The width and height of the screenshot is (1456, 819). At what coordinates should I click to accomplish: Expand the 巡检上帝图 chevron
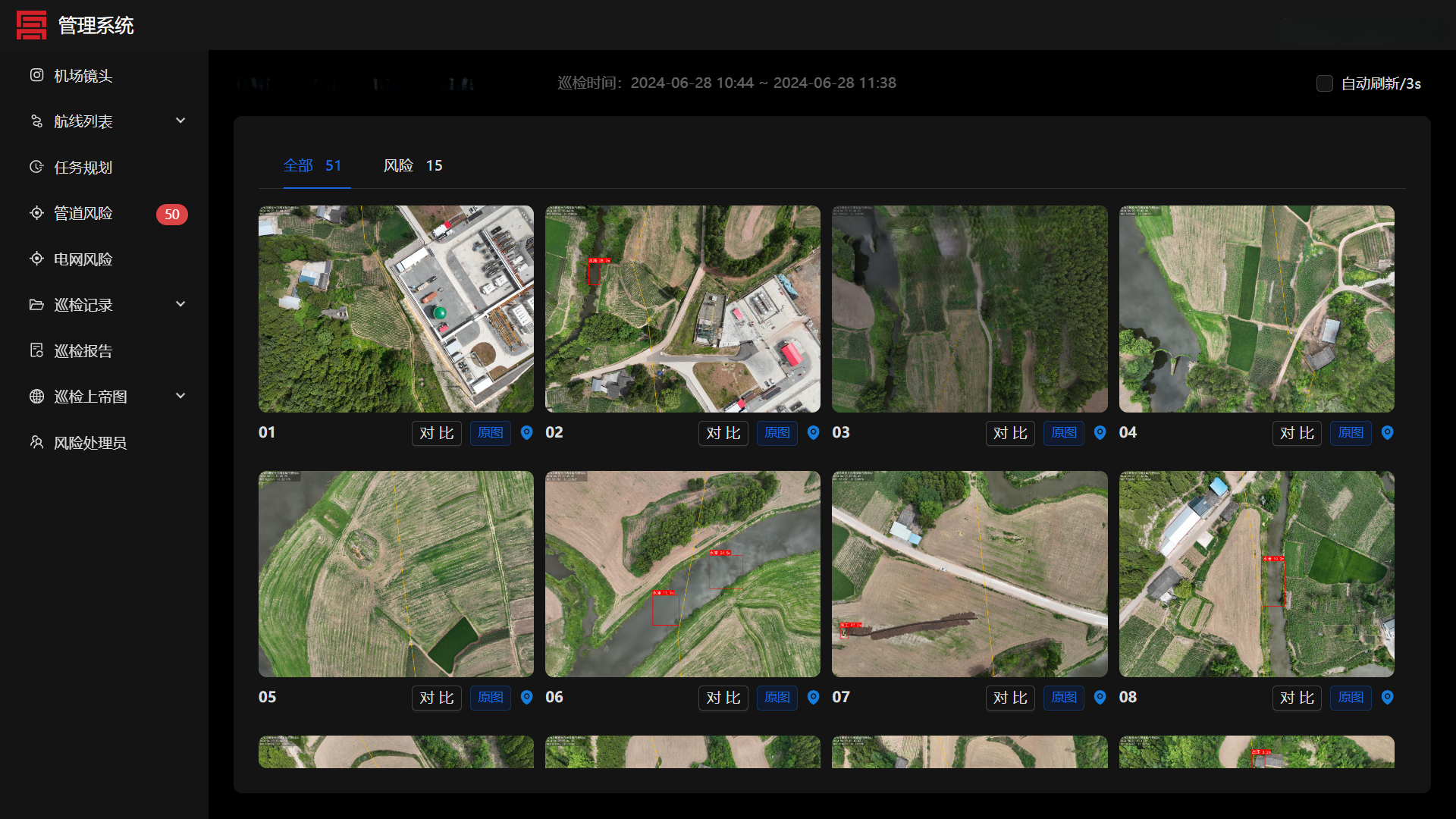[180, 396]
